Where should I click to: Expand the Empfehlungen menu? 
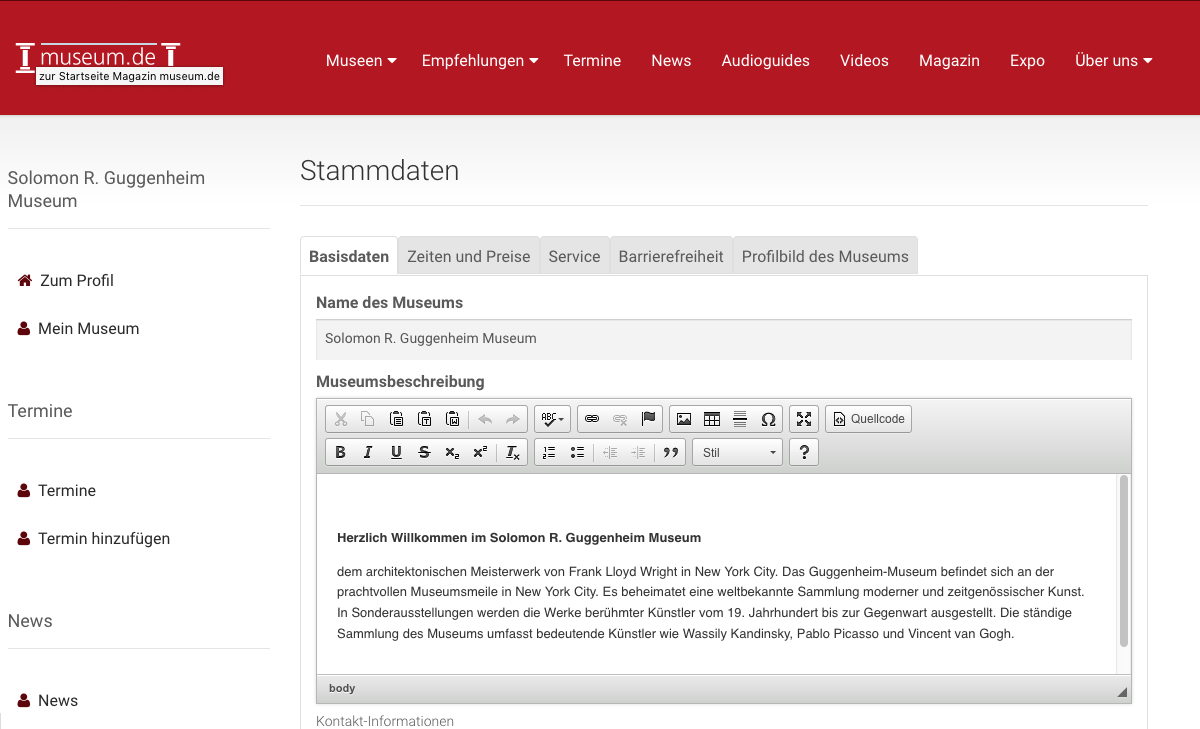[x=480, y=61]
